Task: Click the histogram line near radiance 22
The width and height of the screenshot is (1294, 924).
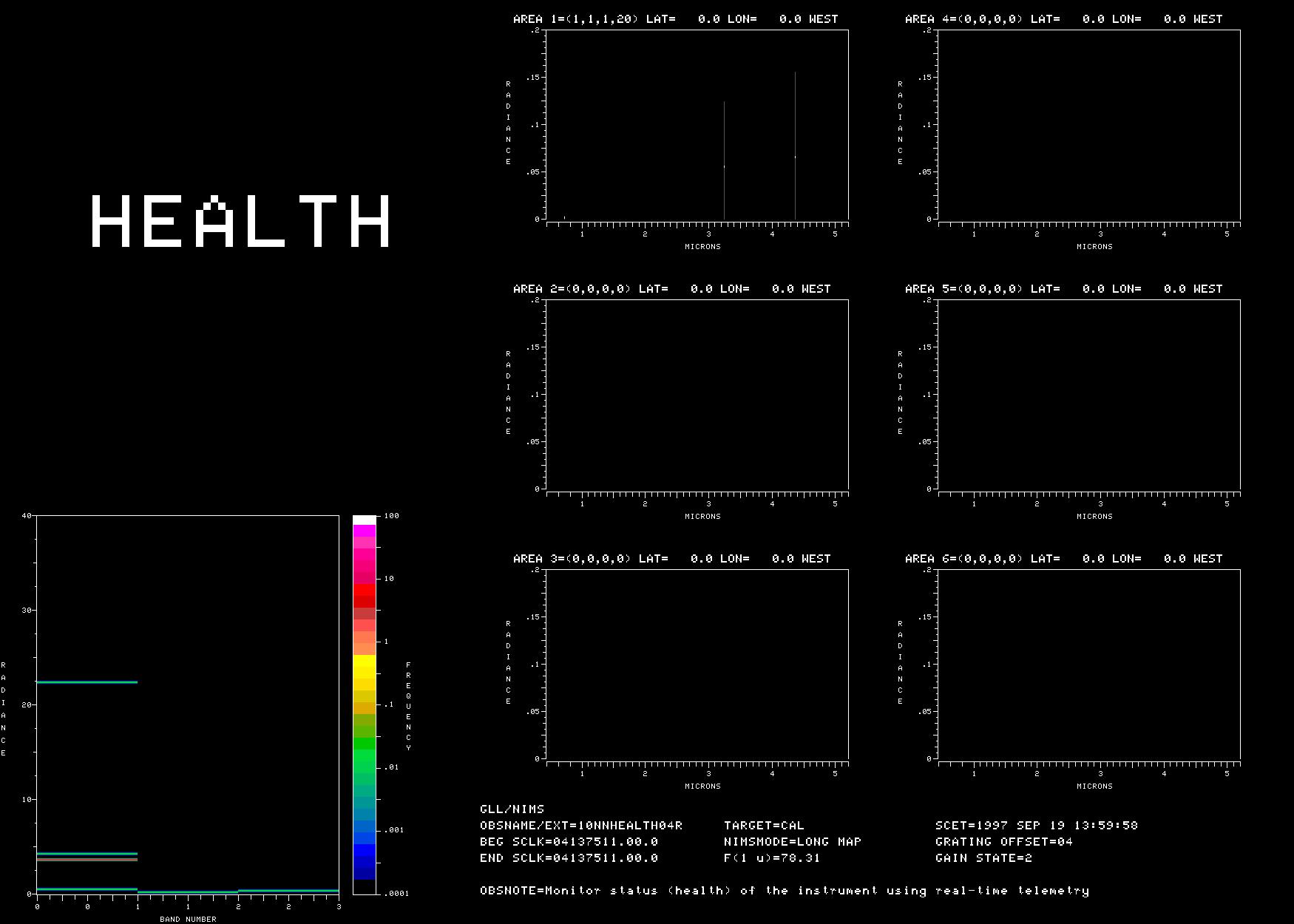Action: (x=87, y=682)
